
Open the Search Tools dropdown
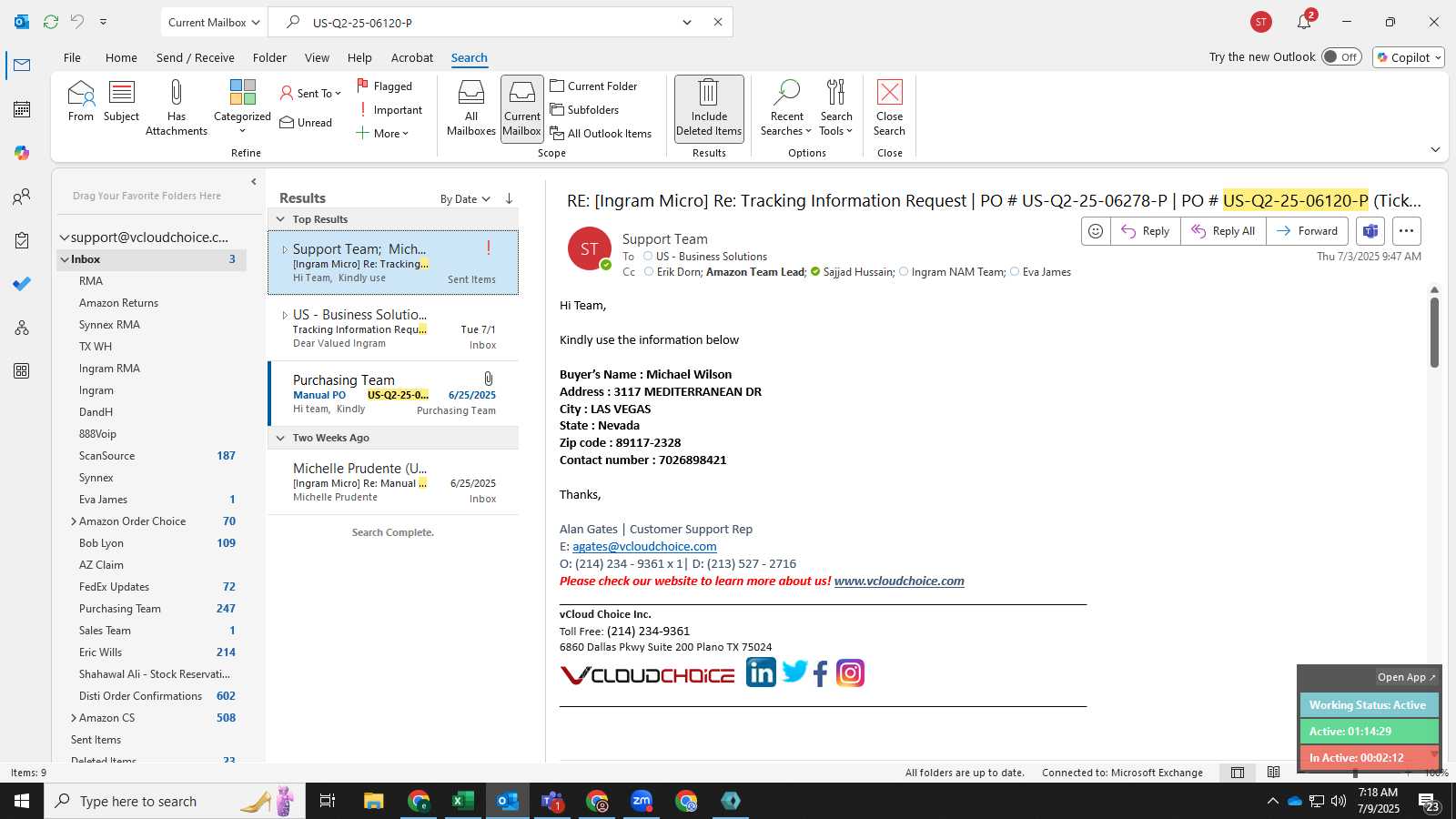click(x=835, y=107)
